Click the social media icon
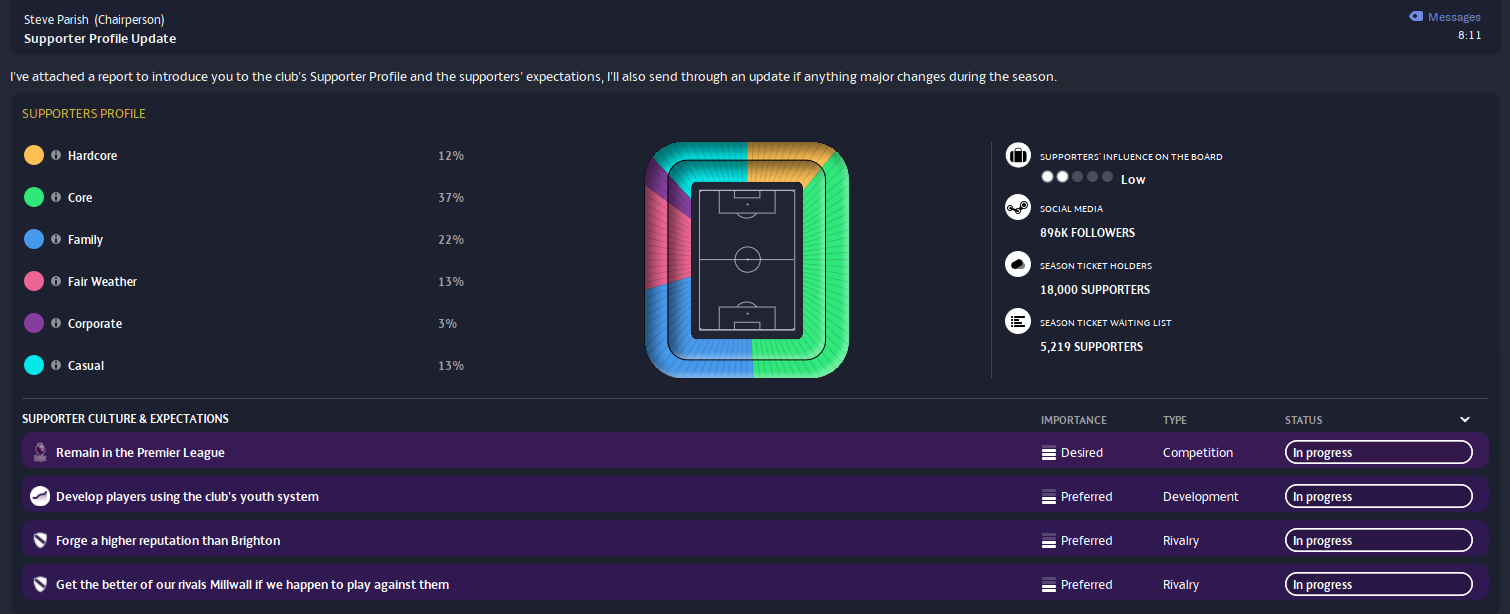 1017,207
